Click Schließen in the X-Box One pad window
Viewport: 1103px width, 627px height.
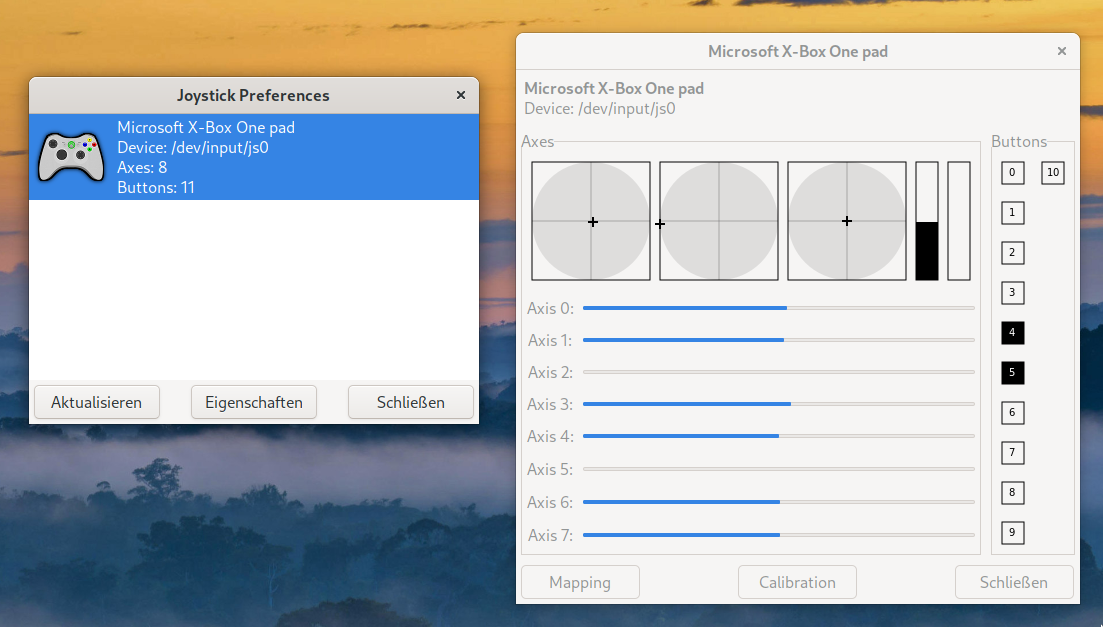(1014, 582)
